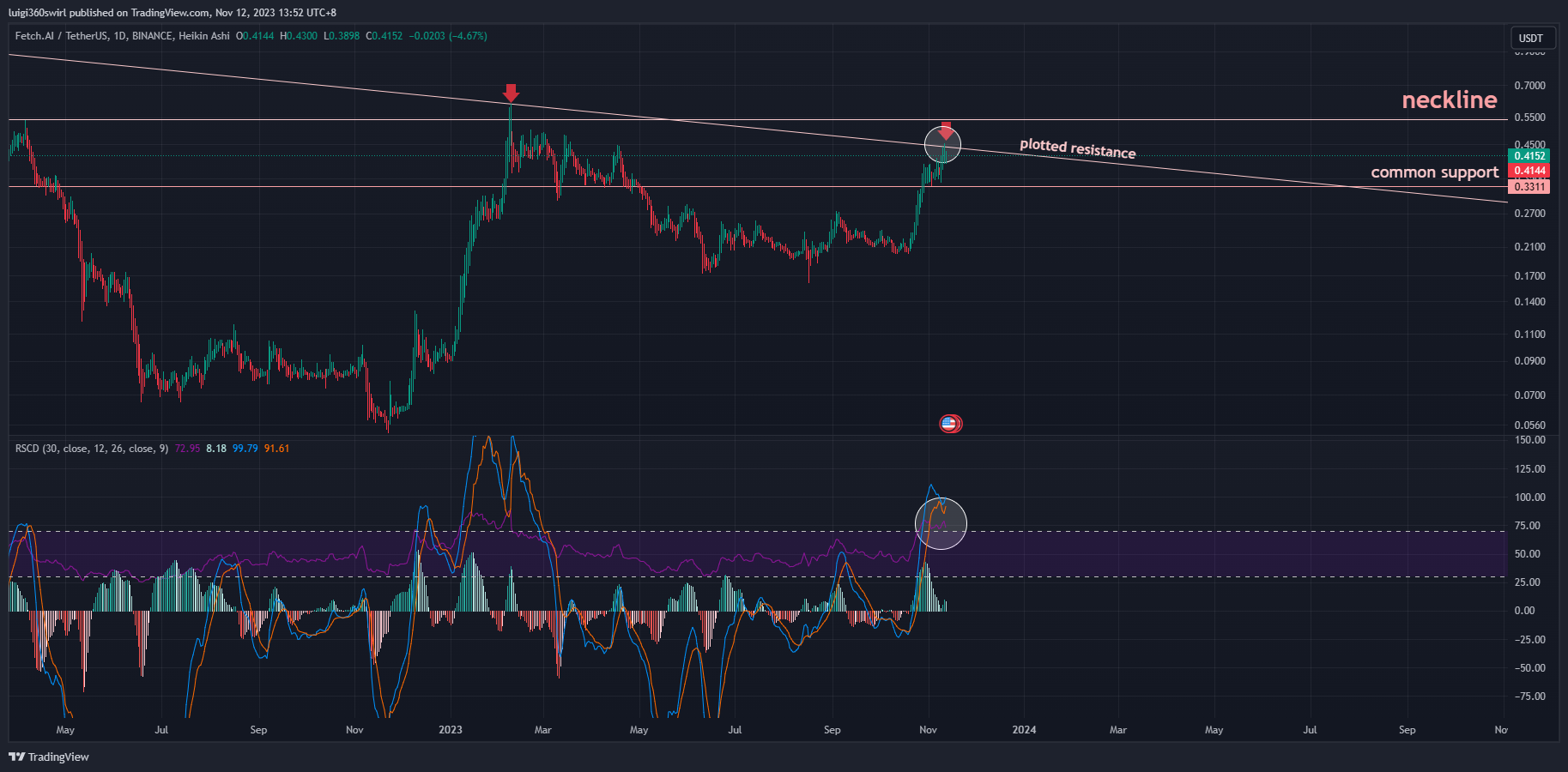Viewport: 1568px width, 772px height.
Task: Select the common support annotation text
Action: click(1435, 172)
